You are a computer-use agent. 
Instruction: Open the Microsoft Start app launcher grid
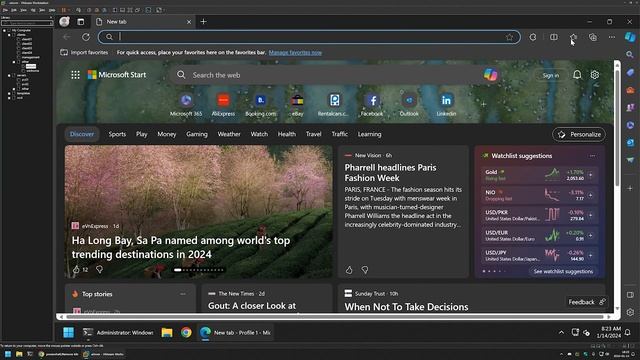point(76,75)
